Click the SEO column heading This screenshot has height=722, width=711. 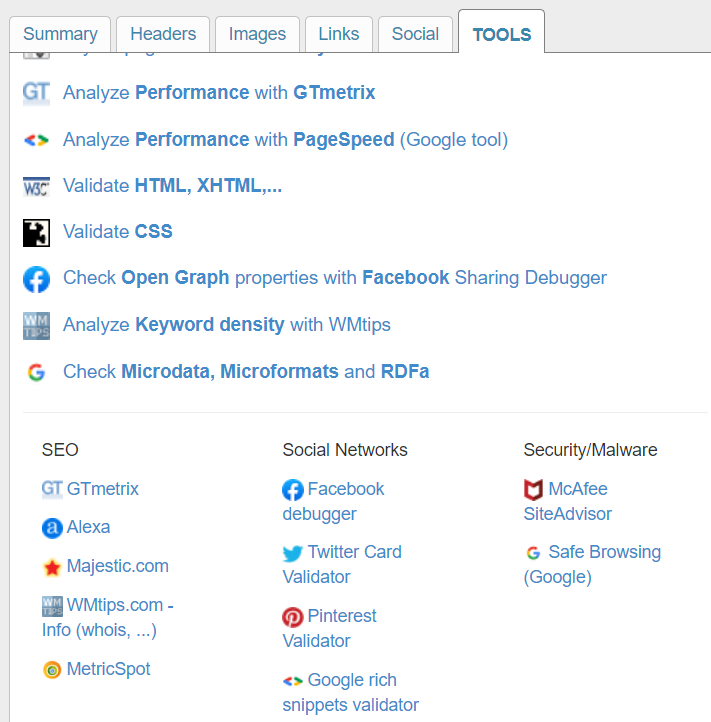click(x=60, y=450)
